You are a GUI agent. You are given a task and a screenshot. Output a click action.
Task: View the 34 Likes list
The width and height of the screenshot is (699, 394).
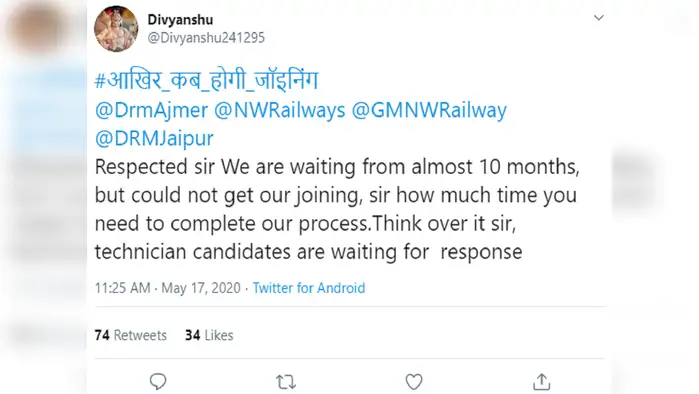coord(209,335)
